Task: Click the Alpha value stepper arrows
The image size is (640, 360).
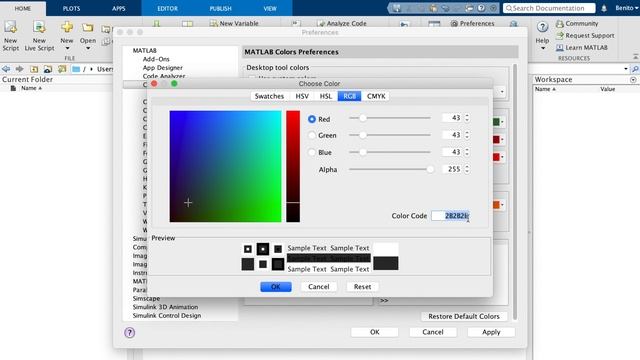Action: point(467,169)
